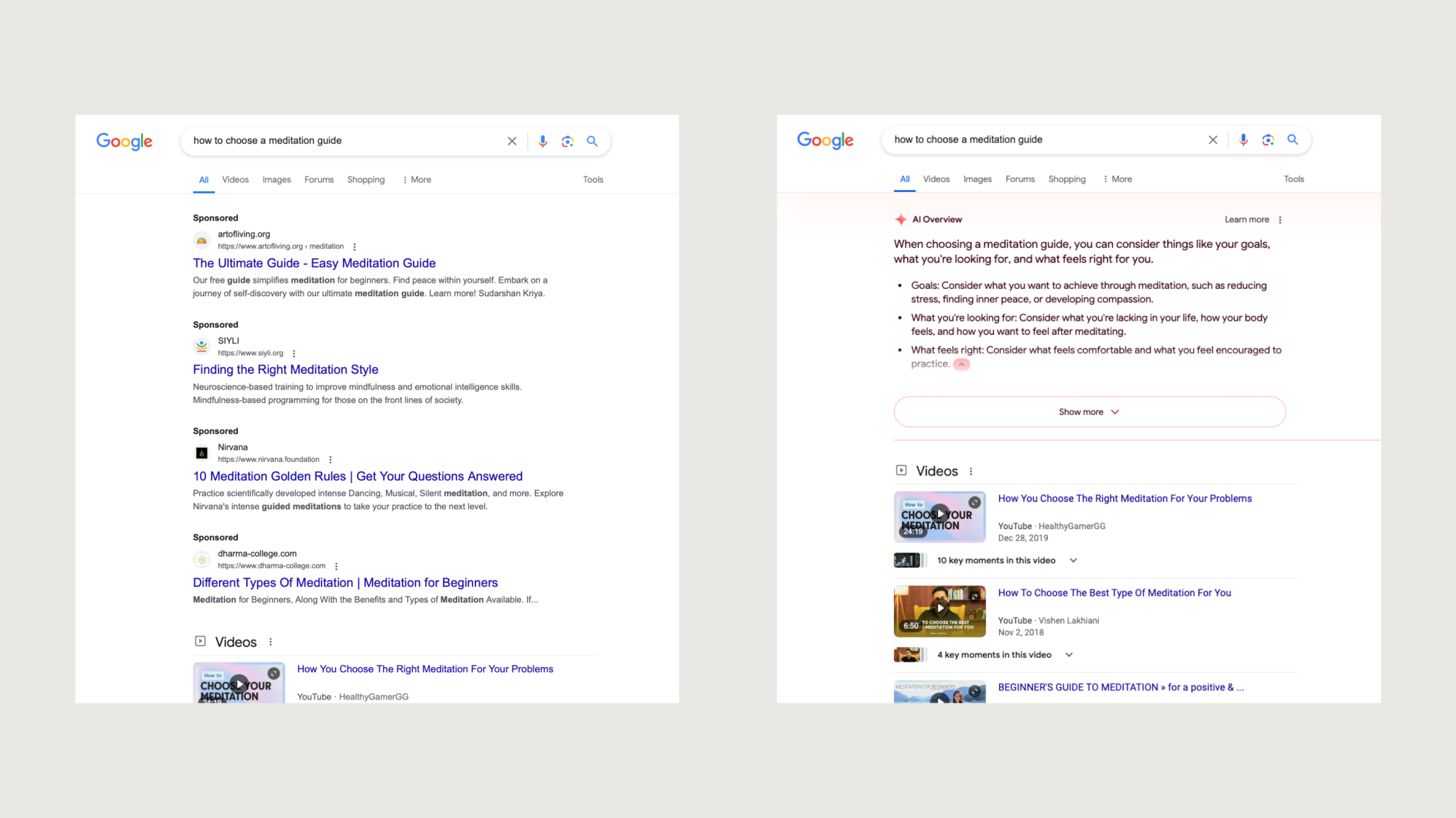The image size is (1456, 818).
Task: Click into the left search input field
Action: pyautogui.click(x=340, y=141)
